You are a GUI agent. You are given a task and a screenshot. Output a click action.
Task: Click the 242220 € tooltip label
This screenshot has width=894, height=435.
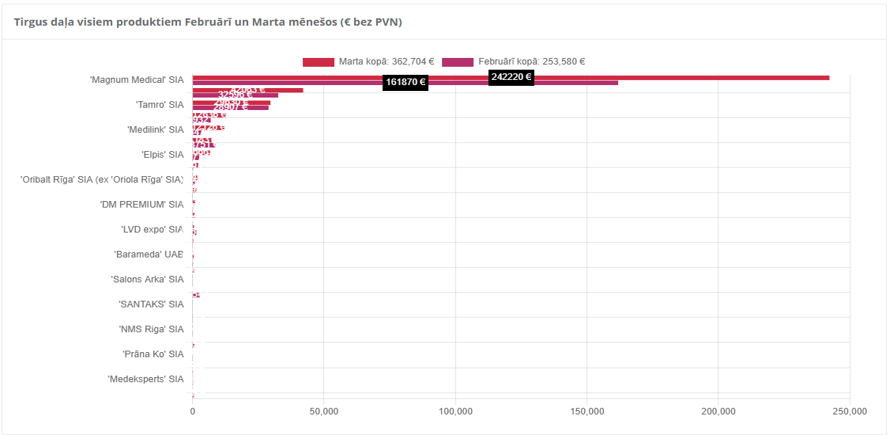(511, 77)
